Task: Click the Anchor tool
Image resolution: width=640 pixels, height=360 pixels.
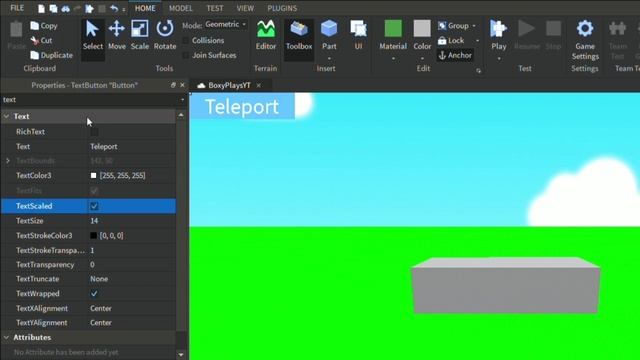Action: [x=455, y=55]
